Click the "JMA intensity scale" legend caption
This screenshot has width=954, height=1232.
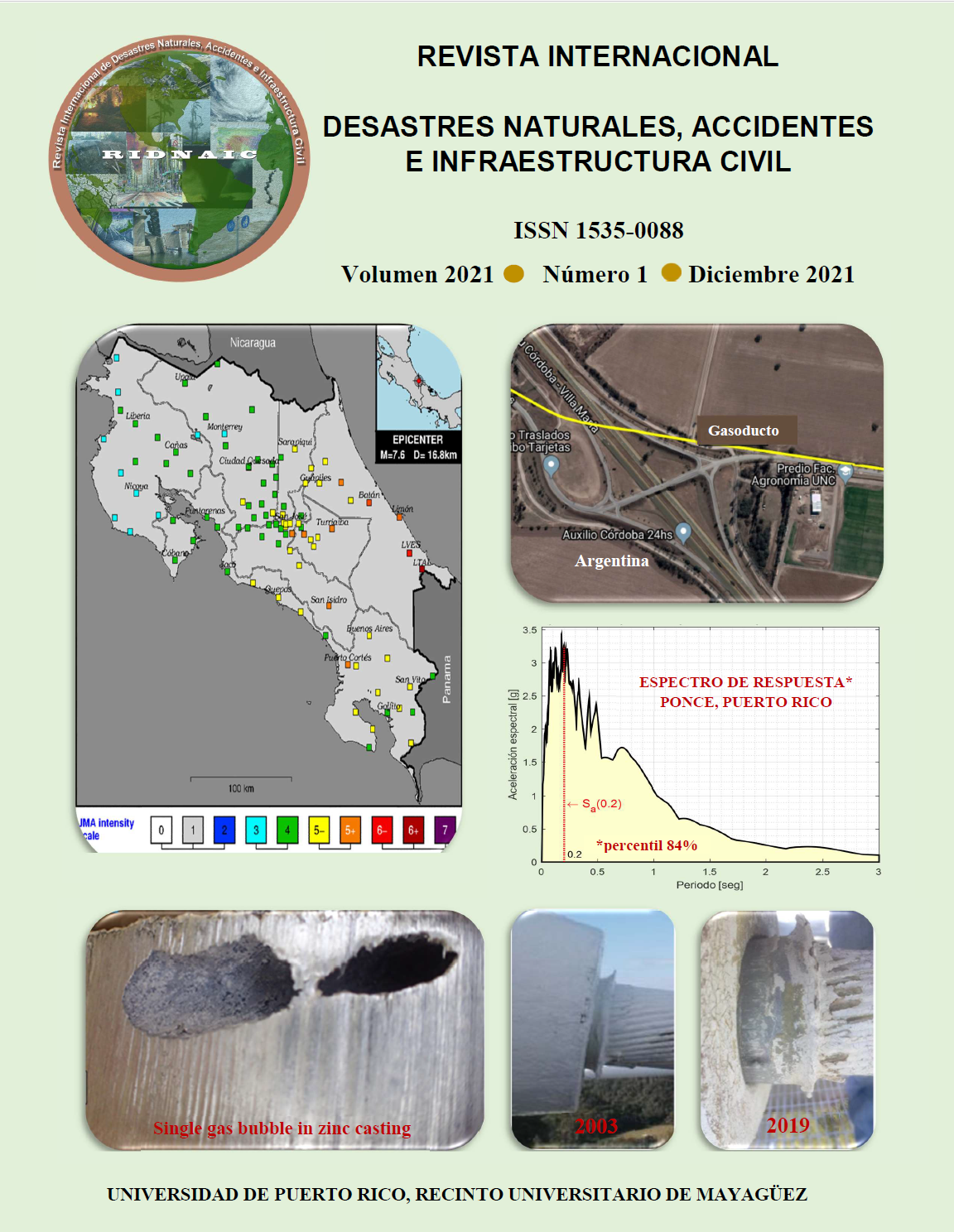[106, 829]
